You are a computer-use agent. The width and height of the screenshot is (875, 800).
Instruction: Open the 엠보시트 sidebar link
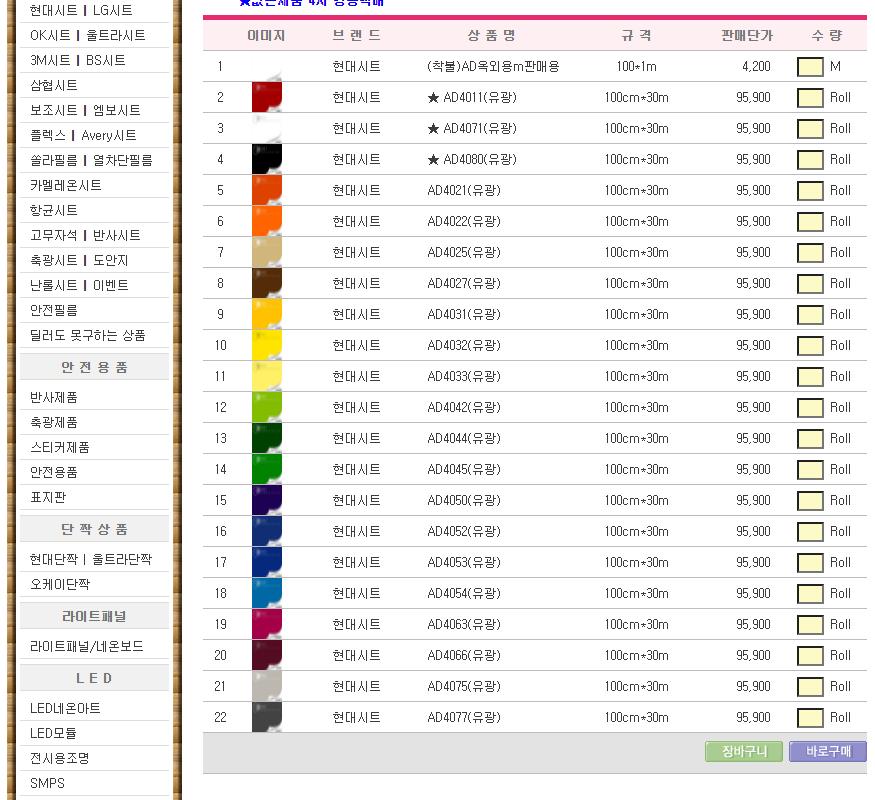tap(117, 110)
